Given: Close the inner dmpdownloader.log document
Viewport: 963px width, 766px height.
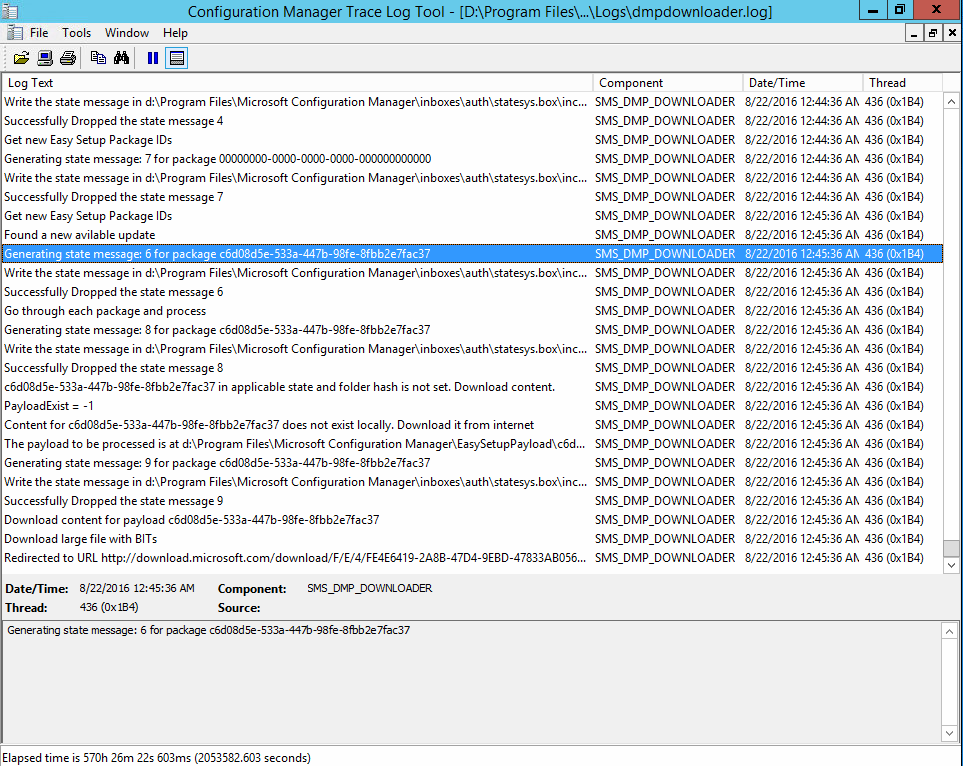Looking at the screenshot, I should pos(952,33).
